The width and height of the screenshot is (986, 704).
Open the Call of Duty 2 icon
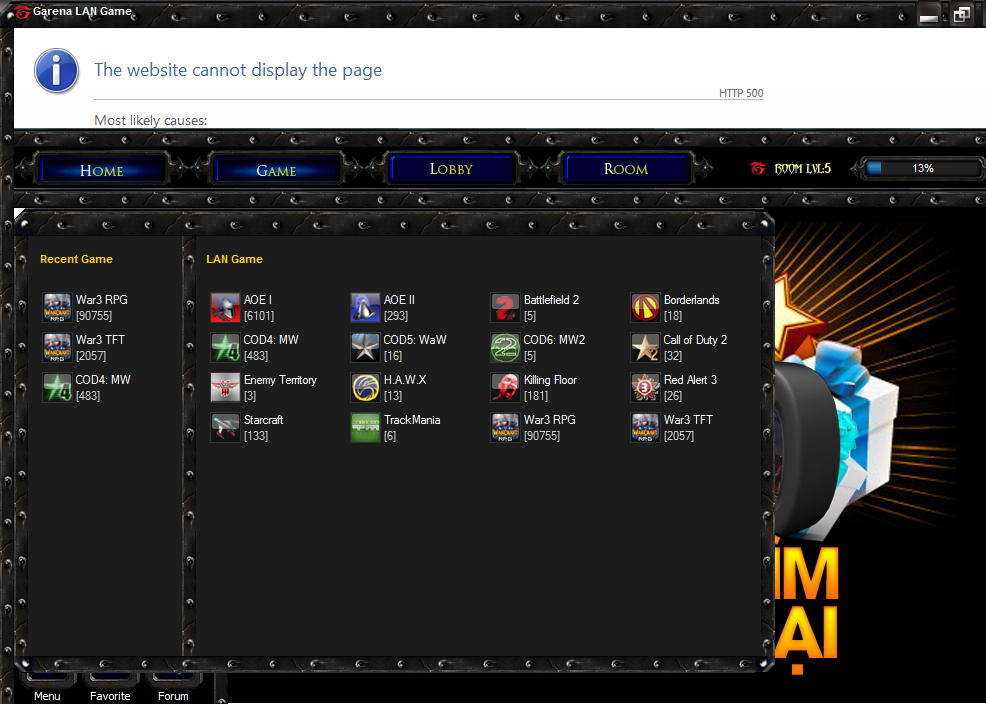[x=645, y=348]
